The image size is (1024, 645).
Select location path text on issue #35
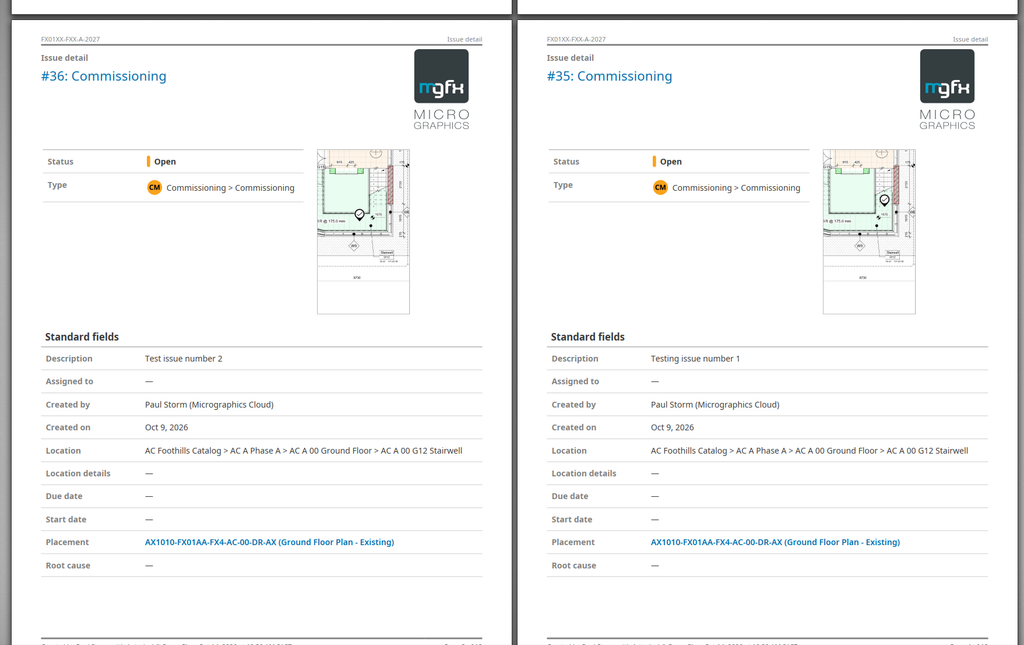[809, 451]
